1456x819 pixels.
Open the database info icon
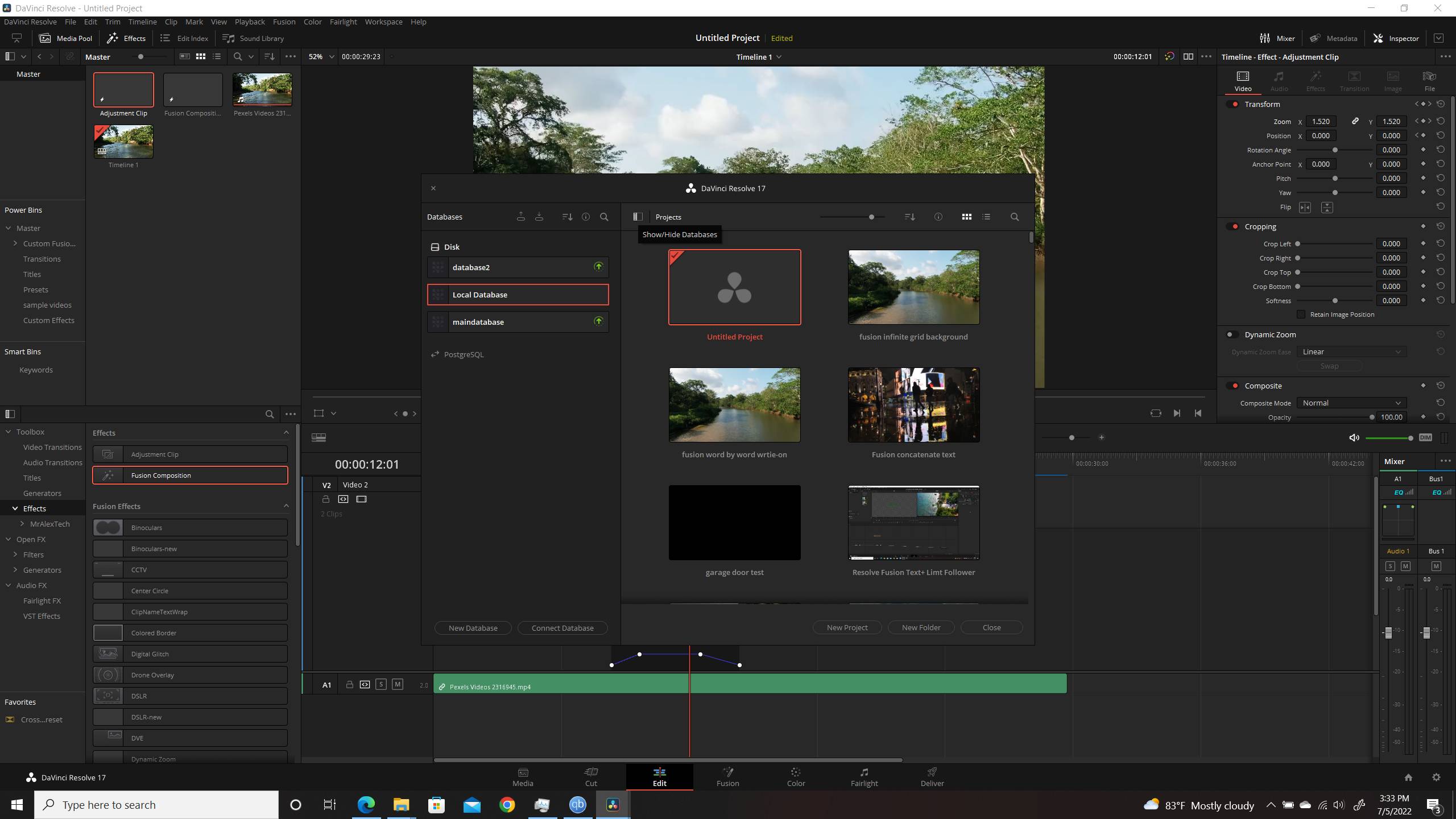pyautogui.click(x=586, y=217)
